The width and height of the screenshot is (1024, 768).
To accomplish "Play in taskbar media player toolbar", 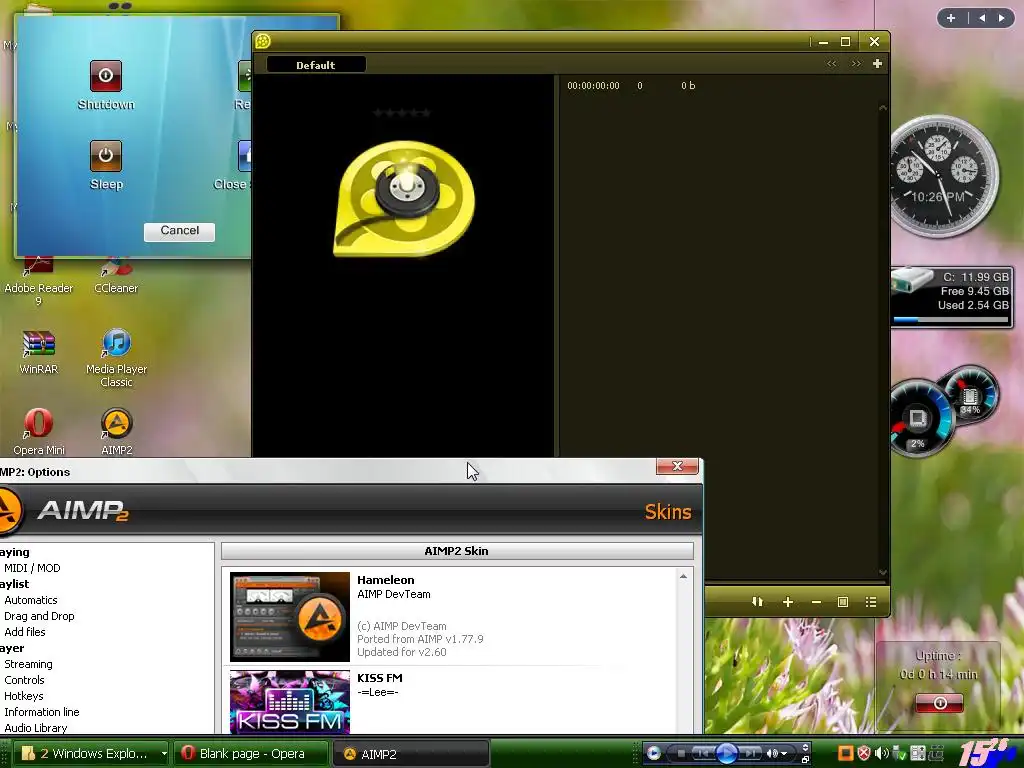I will (726, 754).
